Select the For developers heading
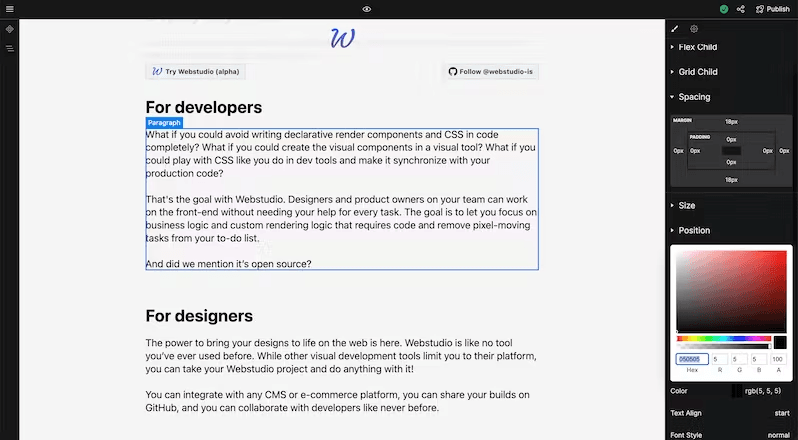 point(204,107)
